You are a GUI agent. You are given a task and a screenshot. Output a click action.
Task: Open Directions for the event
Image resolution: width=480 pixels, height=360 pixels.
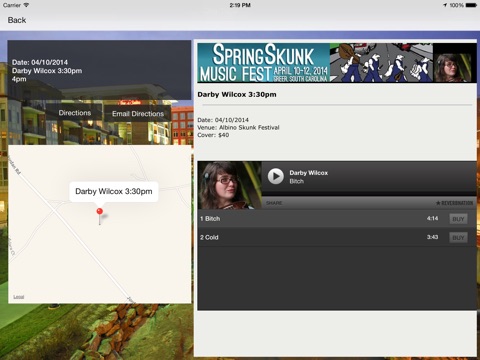pyautogui.click(x=75, y=113)
